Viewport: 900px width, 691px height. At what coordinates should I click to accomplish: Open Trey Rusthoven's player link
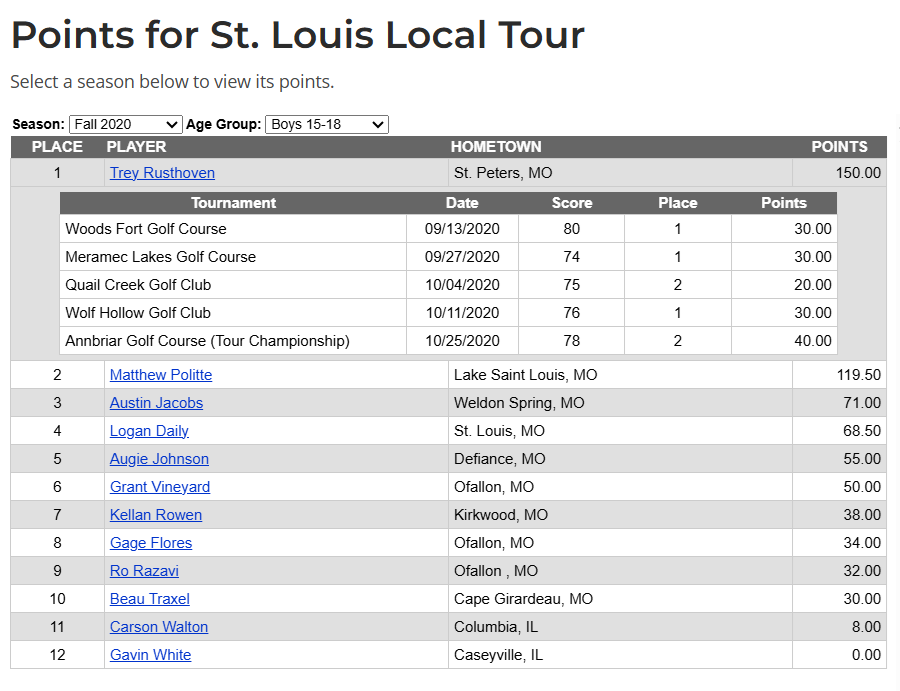click(162, 173)
